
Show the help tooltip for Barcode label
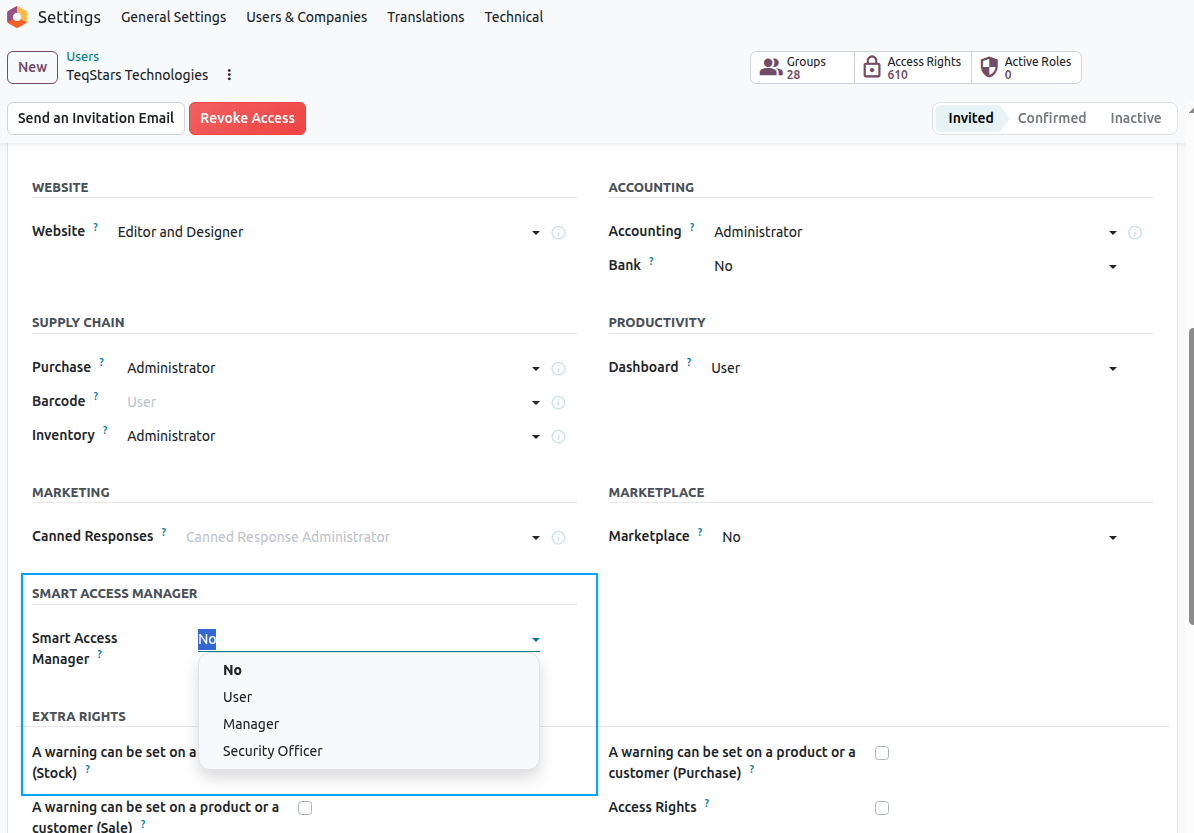coord(96,397)
